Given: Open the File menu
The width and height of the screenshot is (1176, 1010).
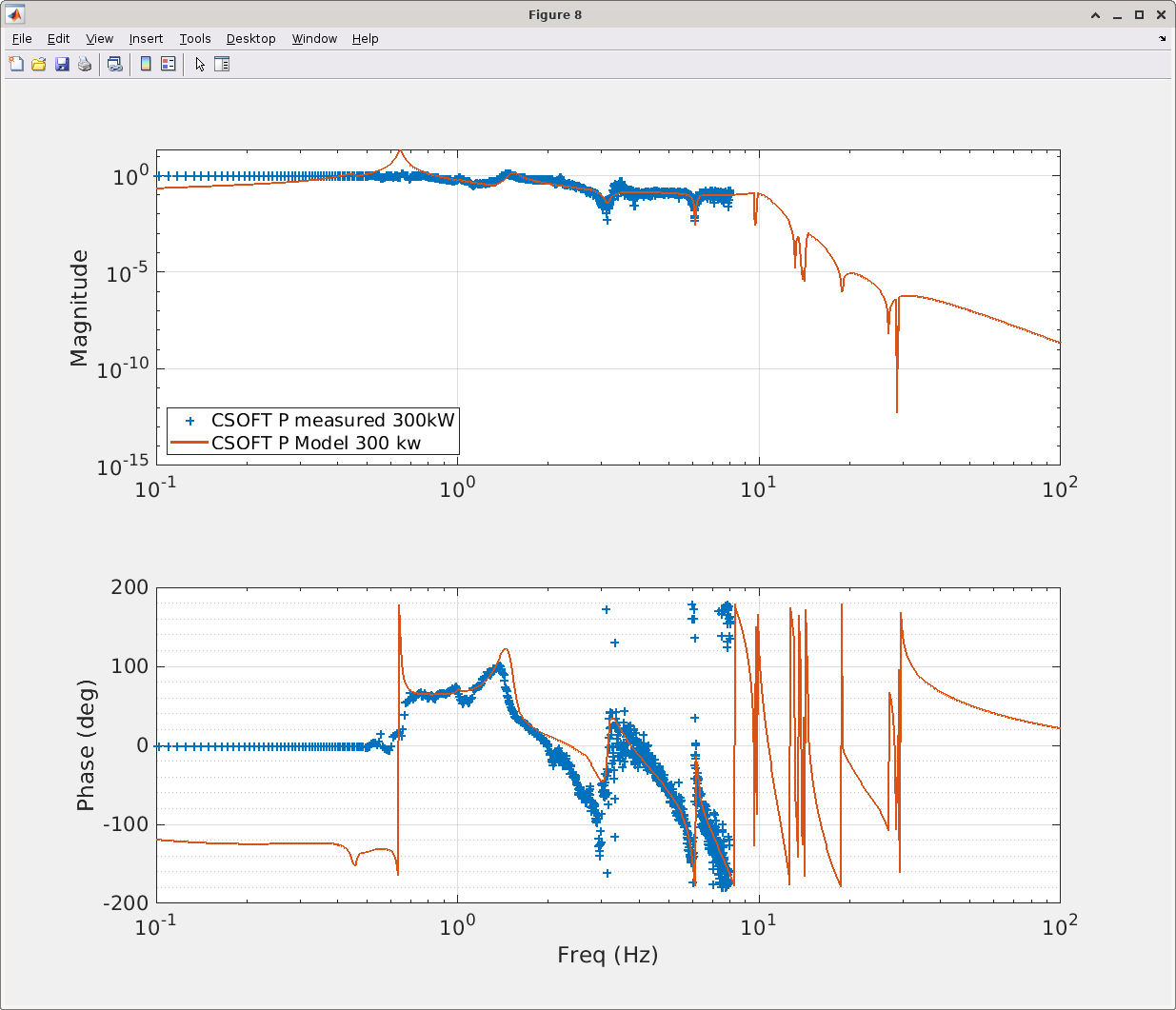Looking at the screenshot, I should pos(22,39).
